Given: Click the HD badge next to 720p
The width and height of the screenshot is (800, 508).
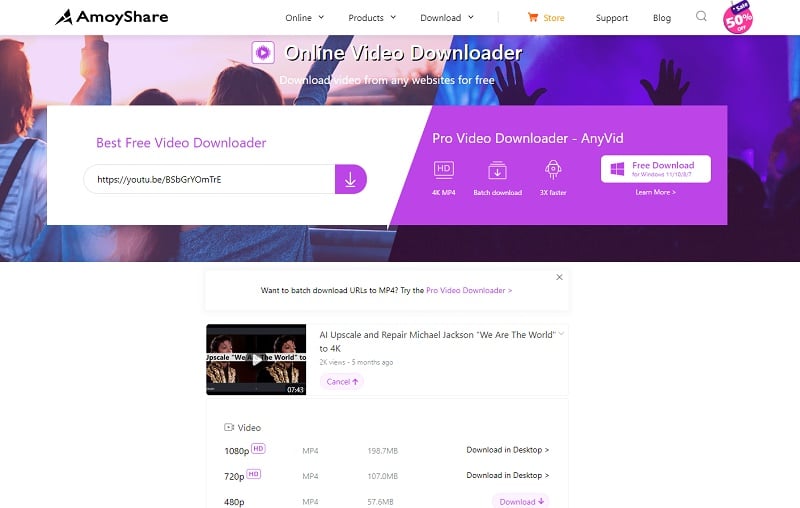Looking at the screenshot, I should [x=254, y=474].
